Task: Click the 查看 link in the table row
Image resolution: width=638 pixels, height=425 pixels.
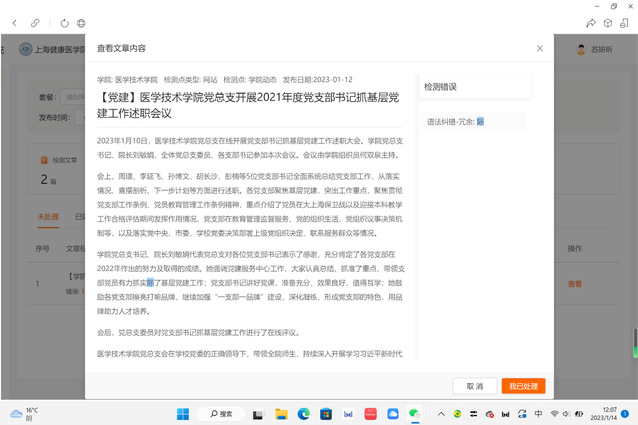Action: point(574,284)
